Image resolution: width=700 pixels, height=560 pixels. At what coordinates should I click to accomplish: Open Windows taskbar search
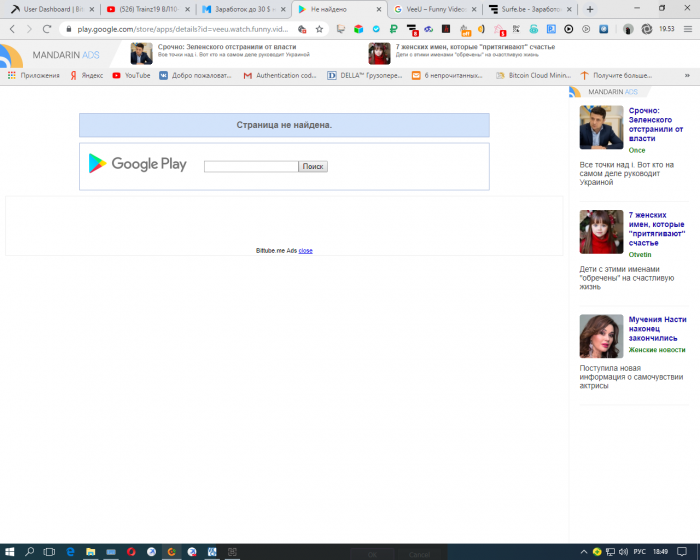pos(29,552)
